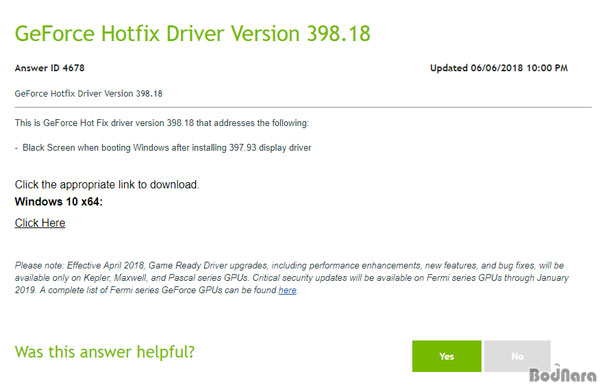Click 'Click the appropriate link to download.' text
Image resolution: width=600 pixels, height=385 pixels.
click(107, 184)
